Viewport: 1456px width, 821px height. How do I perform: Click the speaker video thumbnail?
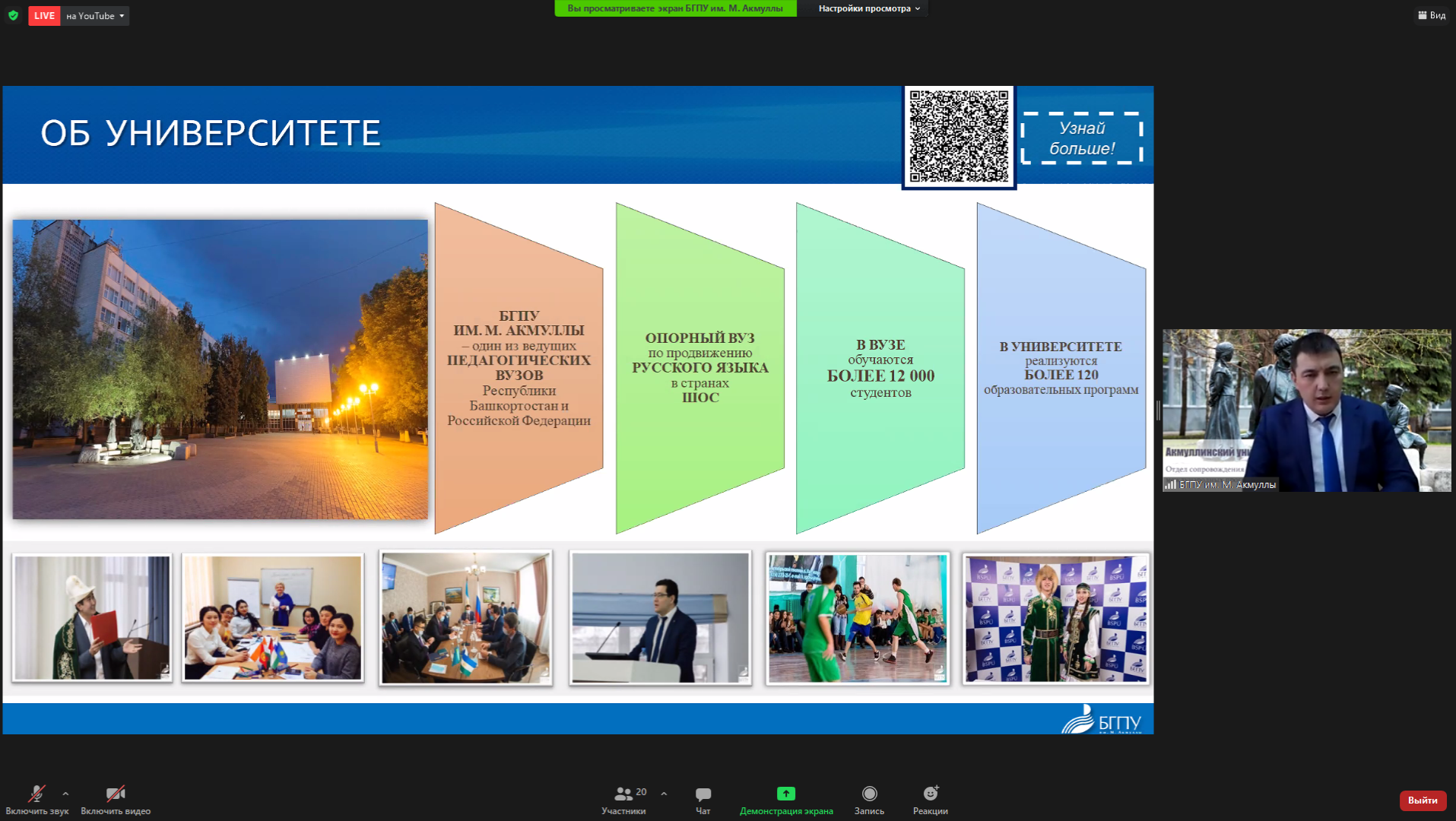pos(1306,410)
